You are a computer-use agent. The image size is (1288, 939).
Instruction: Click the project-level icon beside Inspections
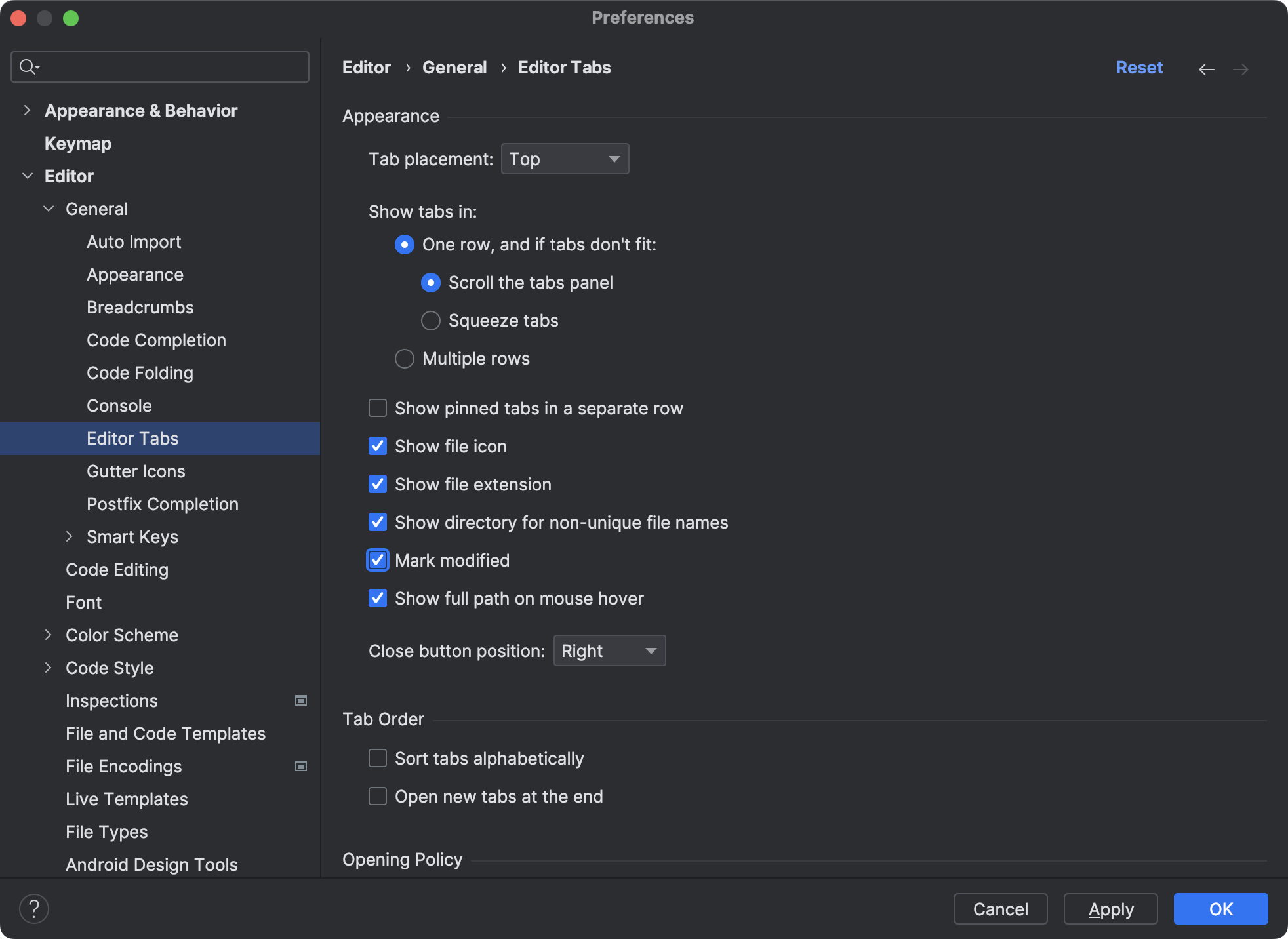coord(301,700)
